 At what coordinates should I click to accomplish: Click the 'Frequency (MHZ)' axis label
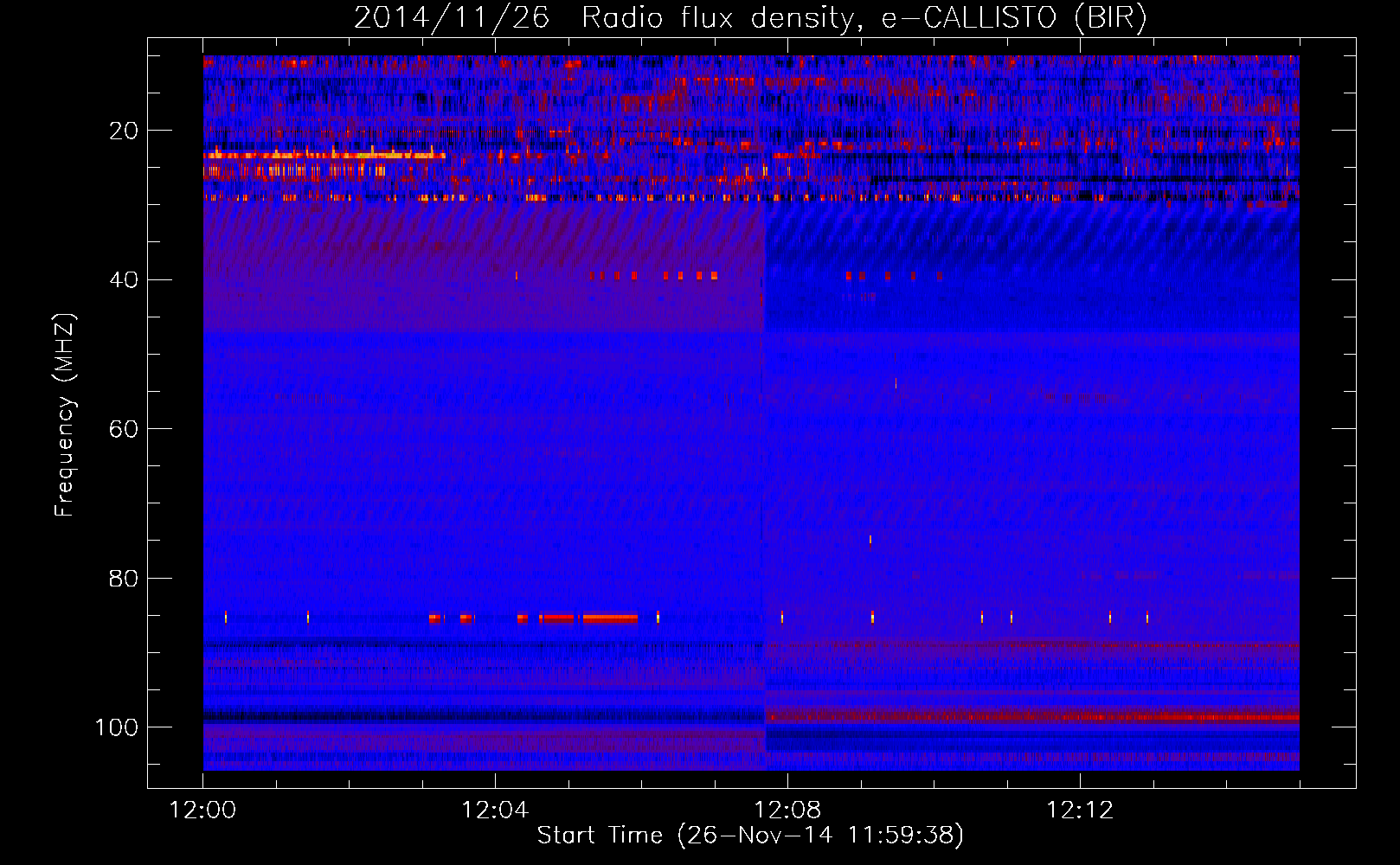tap(65, 415)
